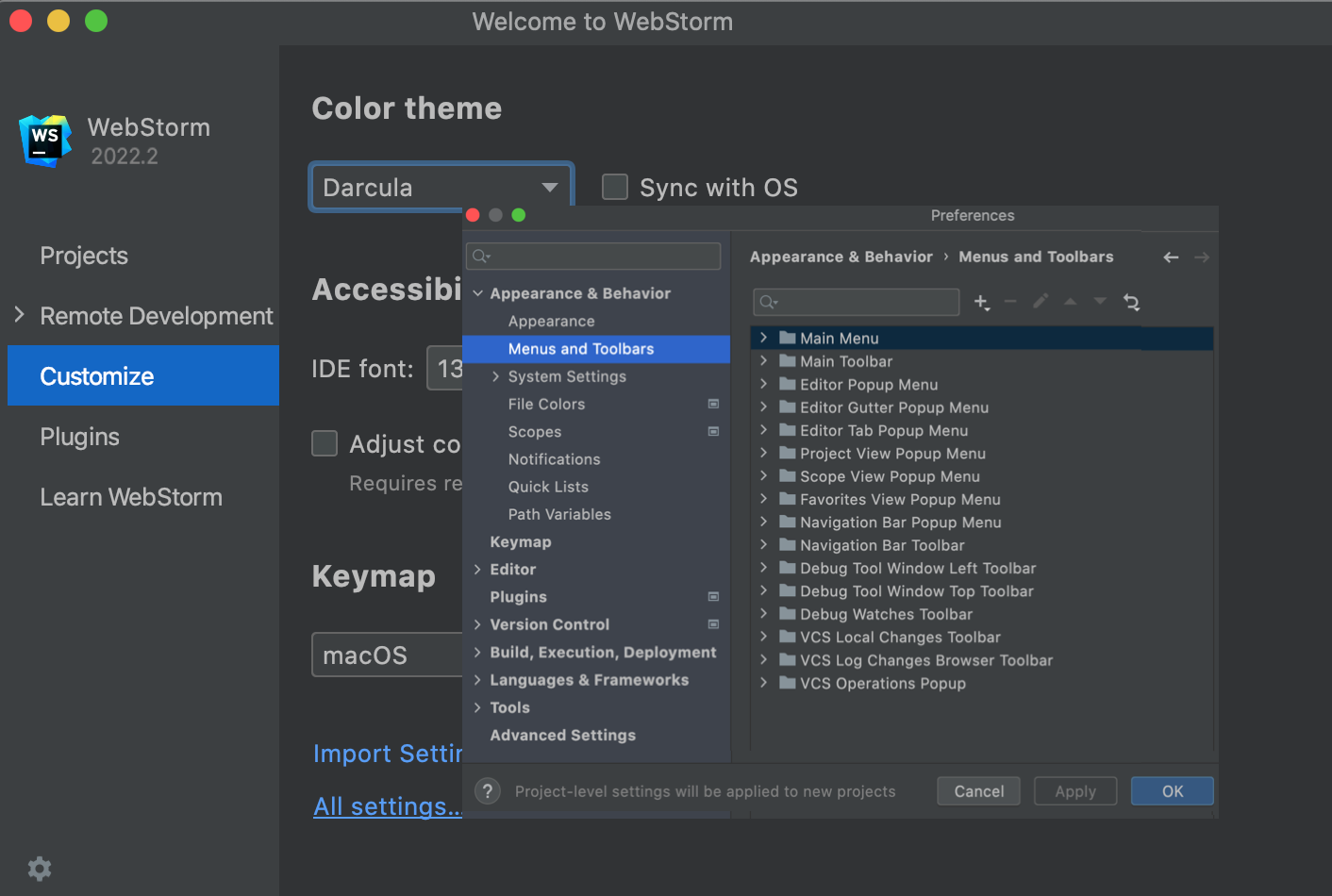This screenshot has width=1332, height=896.
Task: Select Menus and Toolbars settings page
Action: tap(596, 349)
